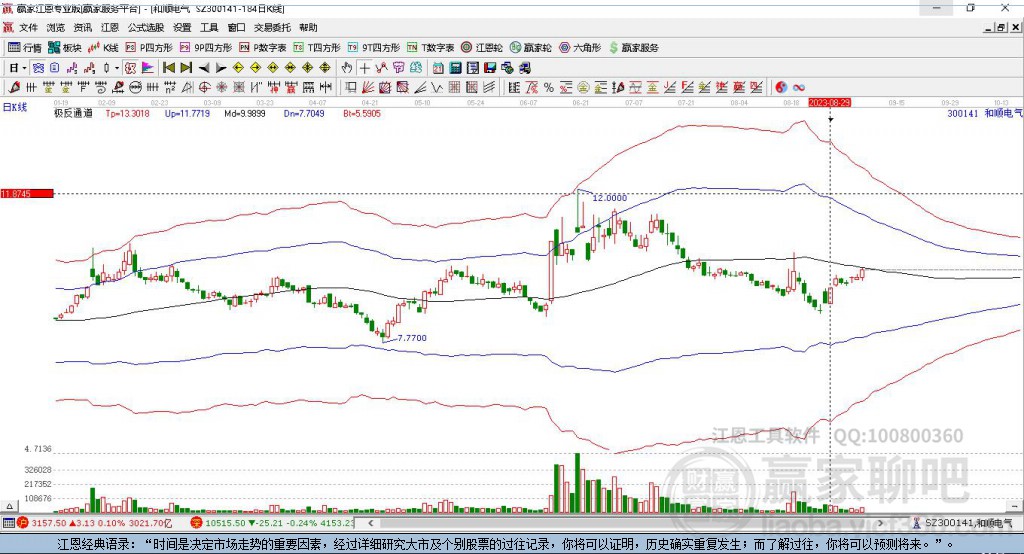
Task: Open the P四方形 tool
Action: pyautogui.click(x=149, y=48)
